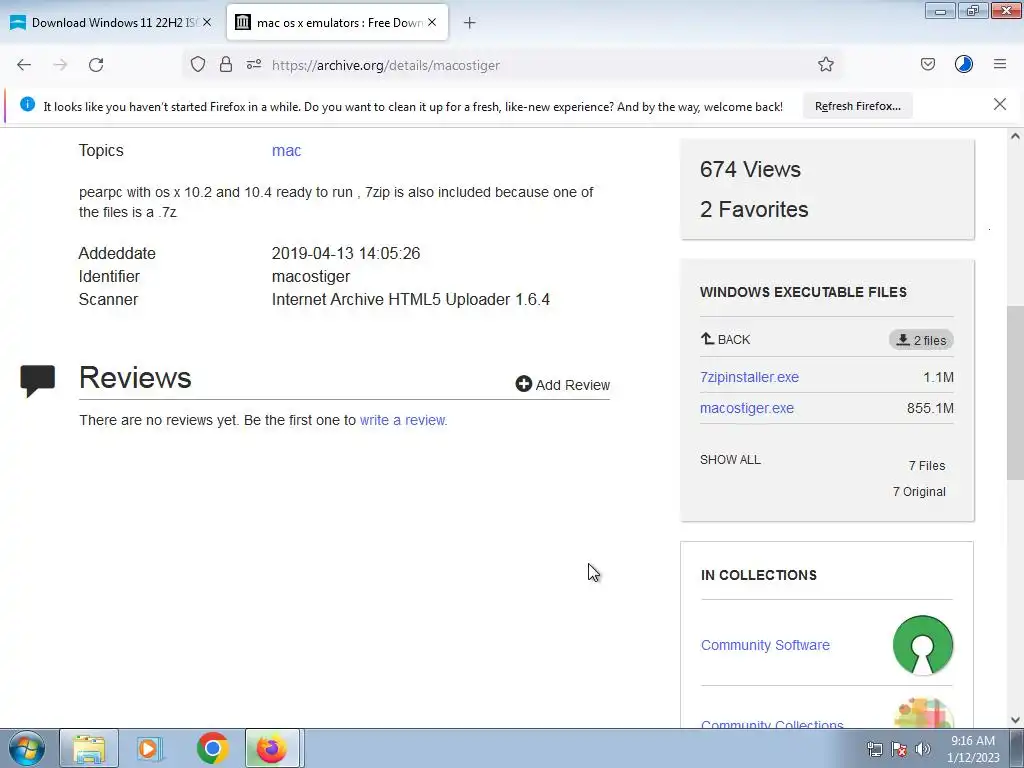The width and height of the screenshot is (1024, 768).
Task: Click the scrollbar up arrow
Action: coord(1015,136)
